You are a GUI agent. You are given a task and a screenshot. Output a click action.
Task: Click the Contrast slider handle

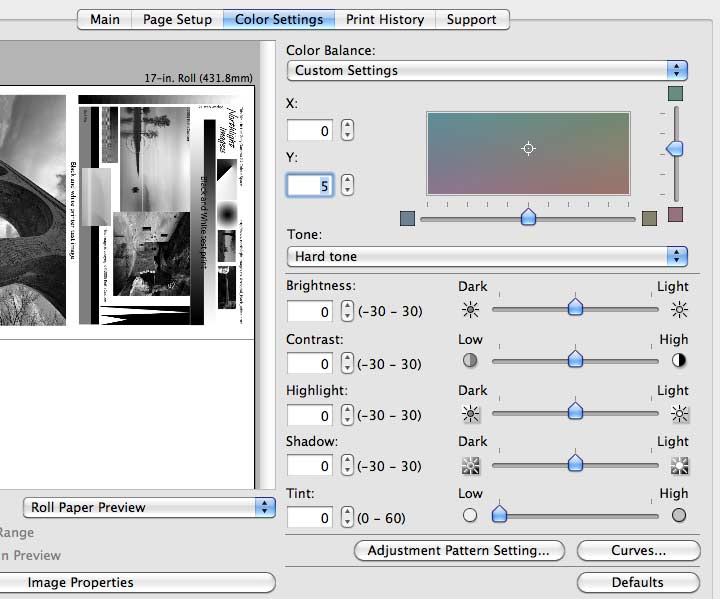tap(575, 359)
